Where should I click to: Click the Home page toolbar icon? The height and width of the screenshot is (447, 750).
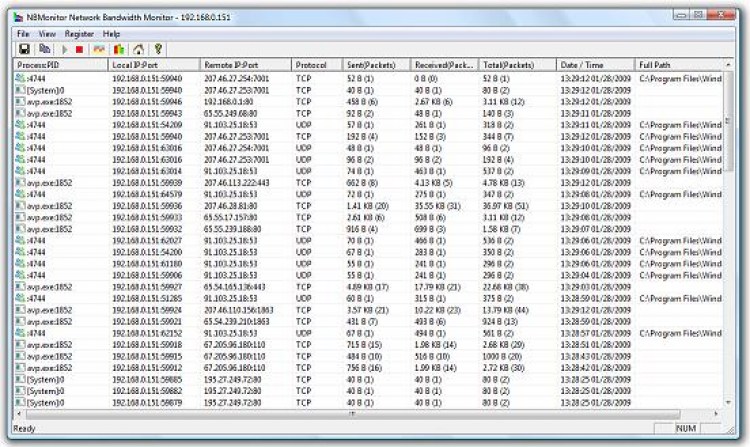pyautogui.click(x=138, y=49)
